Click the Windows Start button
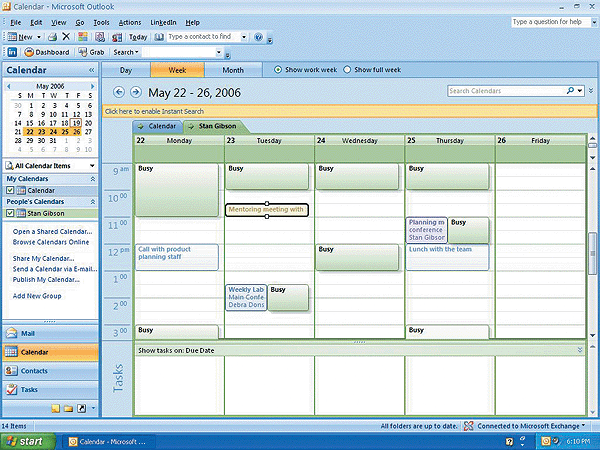The width and height of the screenshot is (600, 450). click(x=27, y=442)
